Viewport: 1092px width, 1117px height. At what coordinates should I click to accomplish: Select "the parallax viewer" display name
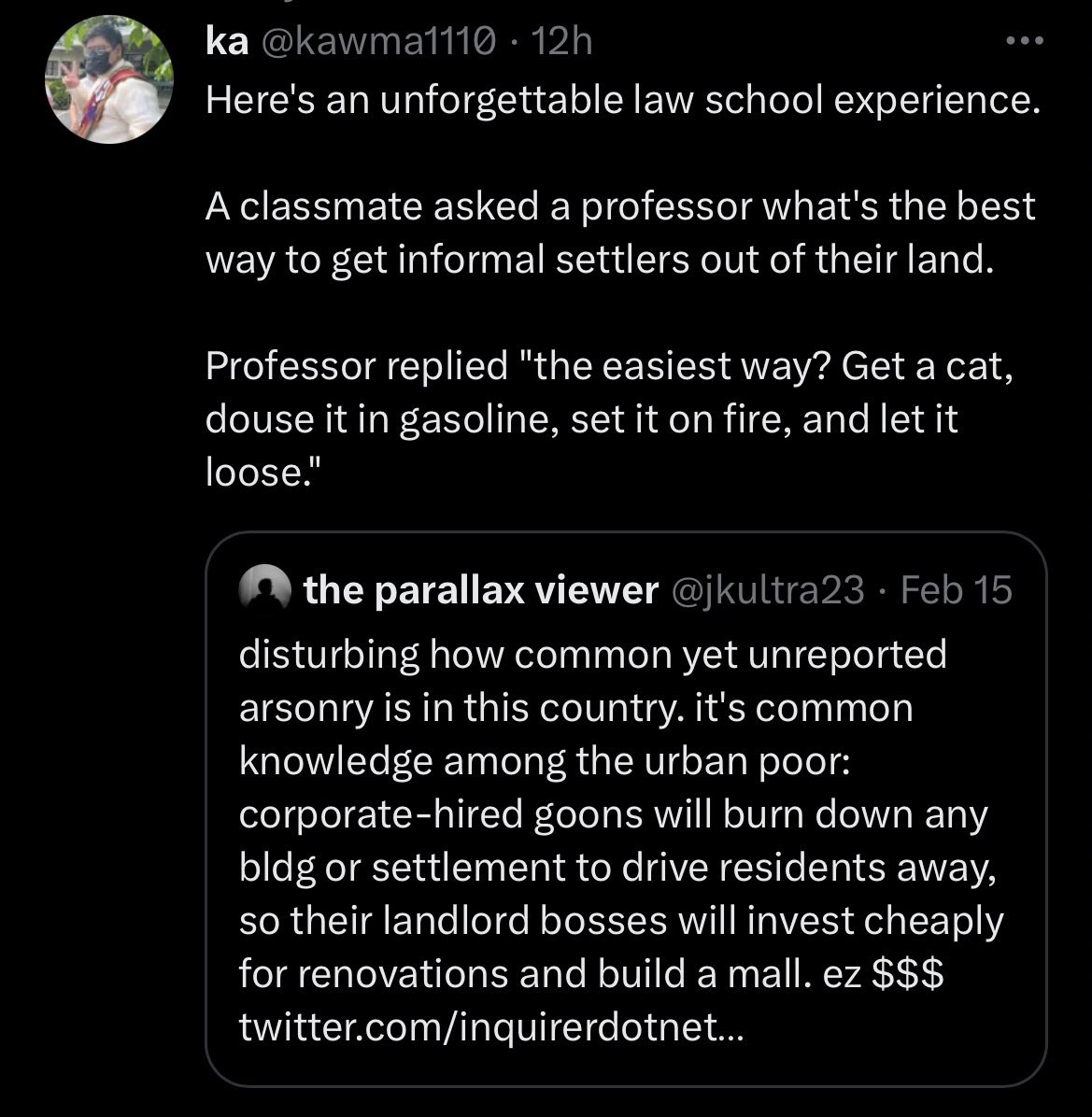(481, 590)
